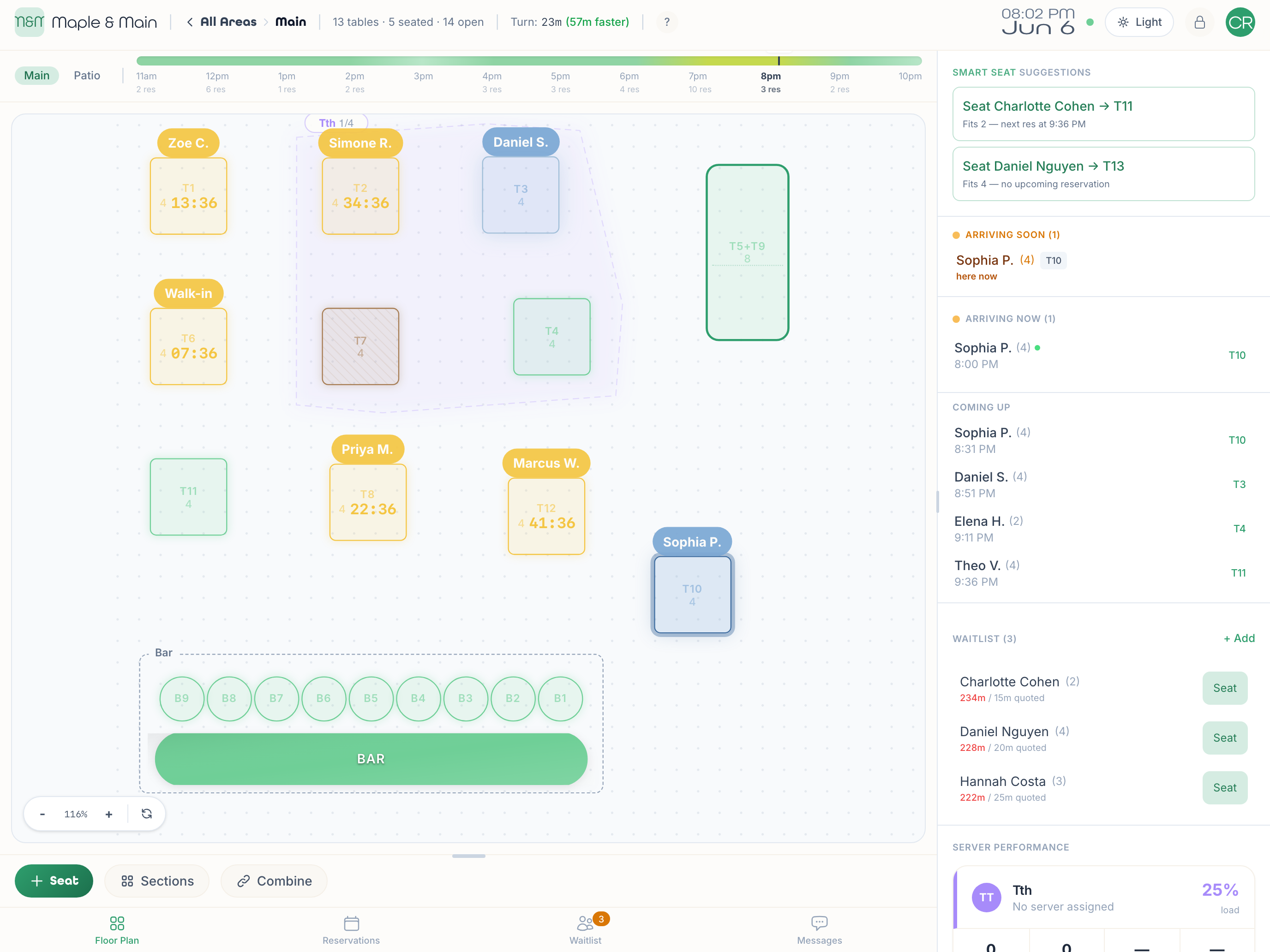
Task: Select bar seat B6
Action: tap(323, 698)
